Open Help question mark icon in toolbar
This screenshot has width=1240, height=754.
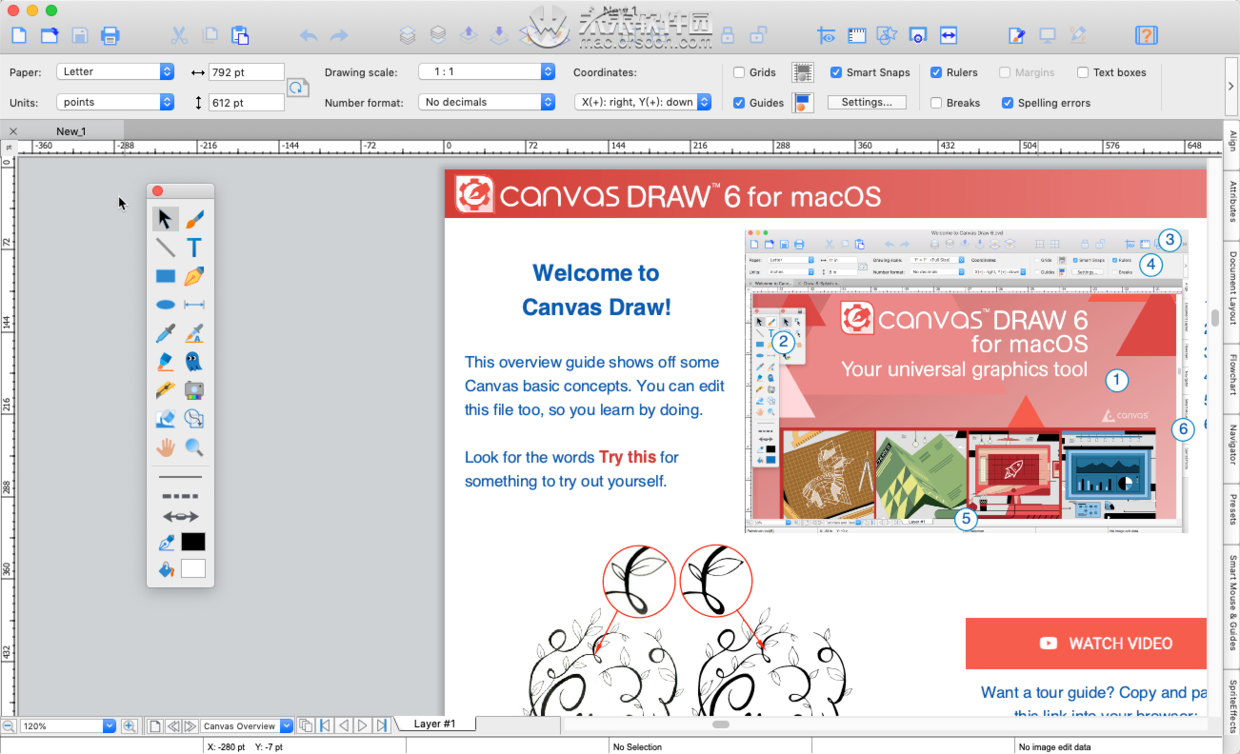coord(1146,36)
